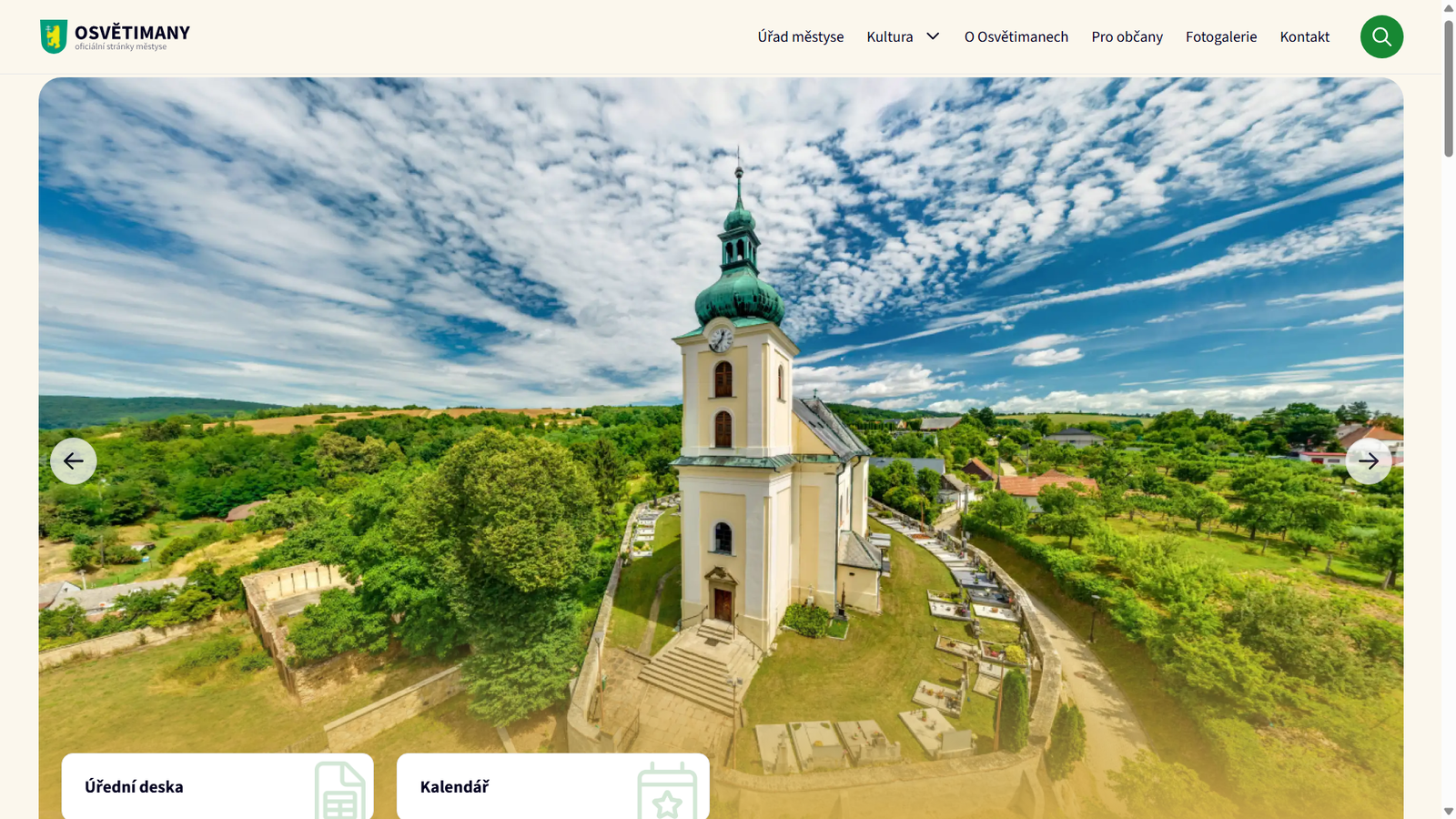
Task: Open the Kultura chevron arrow
Action: tap(933, 36)
